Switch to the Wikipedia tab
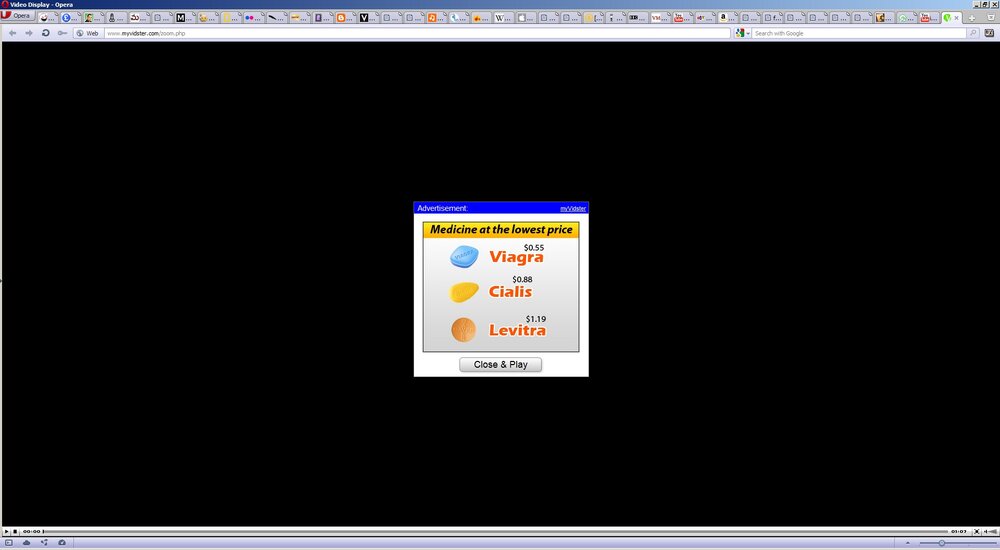The height and width of the screenshot is (550, 1000). point(503,18)
